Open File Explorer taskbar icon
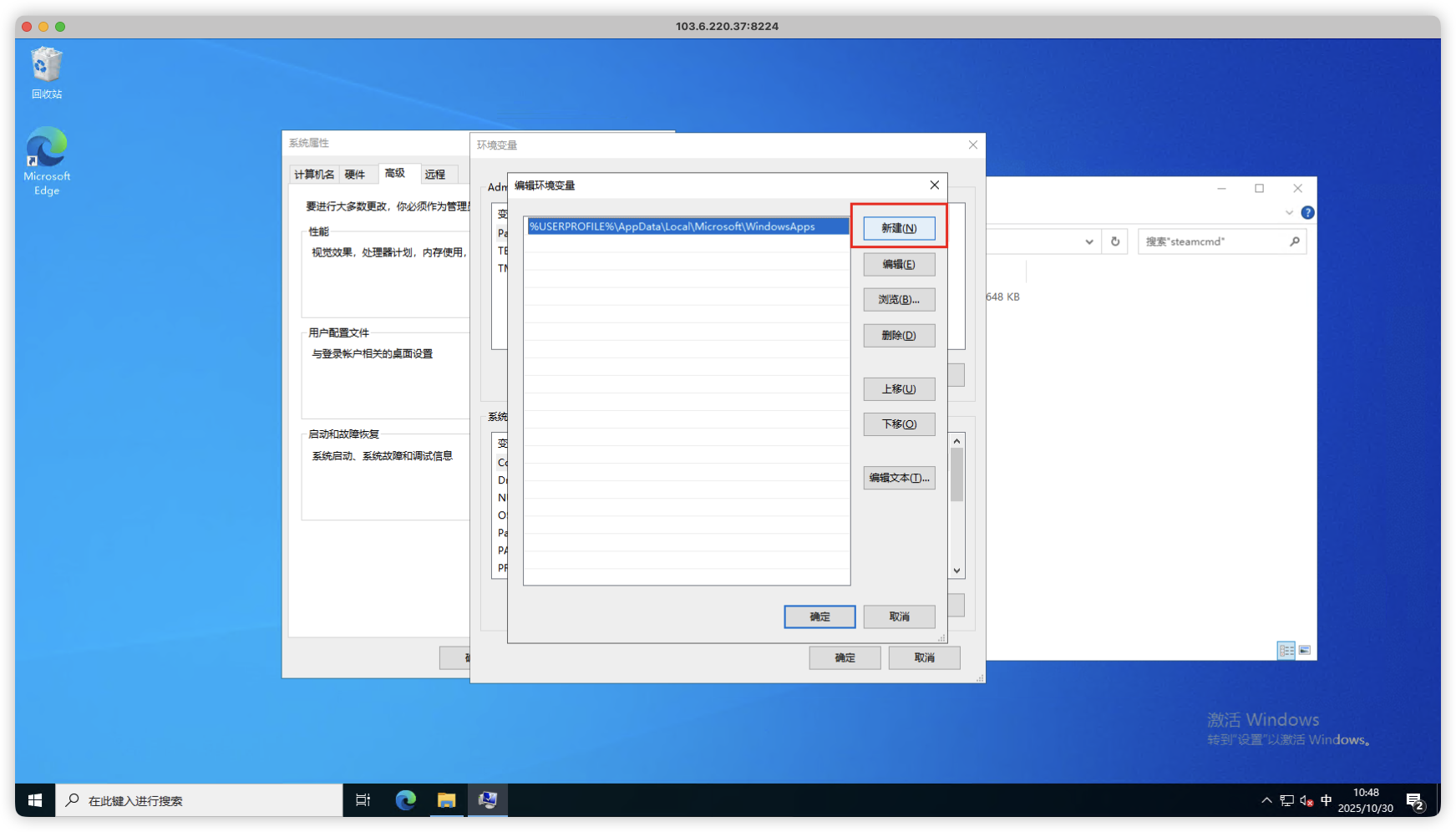Viewport: 1456px width, 832px height. [447, 800]
